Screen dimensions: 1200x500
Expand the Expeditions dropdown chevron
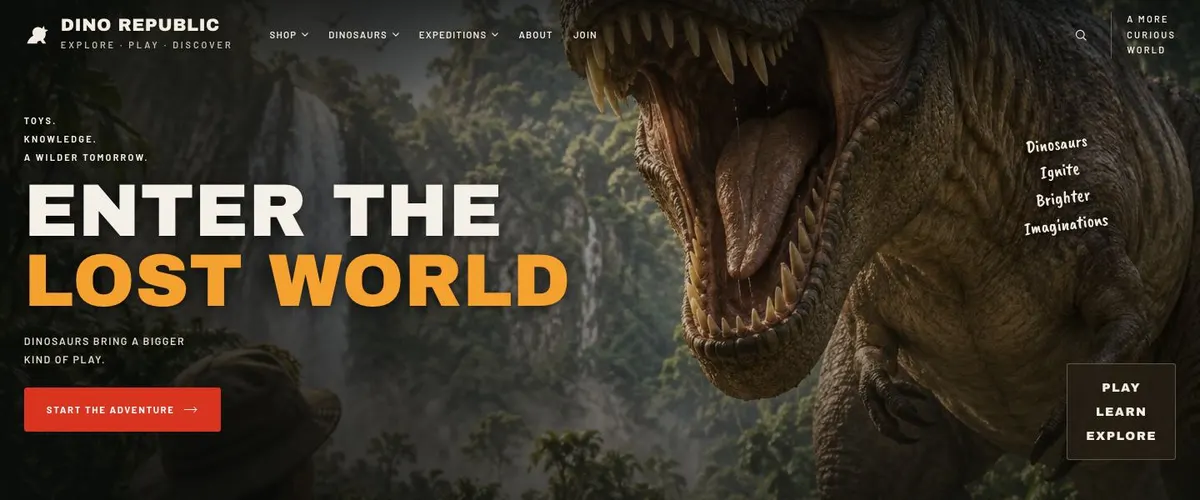pyautogui.click(x=495, y=35)
